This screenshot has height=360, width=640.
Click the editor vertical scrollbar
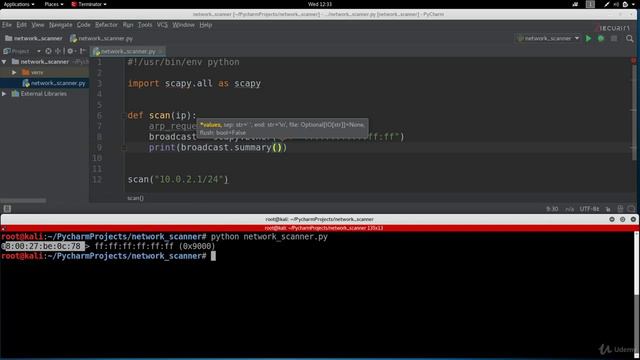pyautogui.click(x=634, y=113)
